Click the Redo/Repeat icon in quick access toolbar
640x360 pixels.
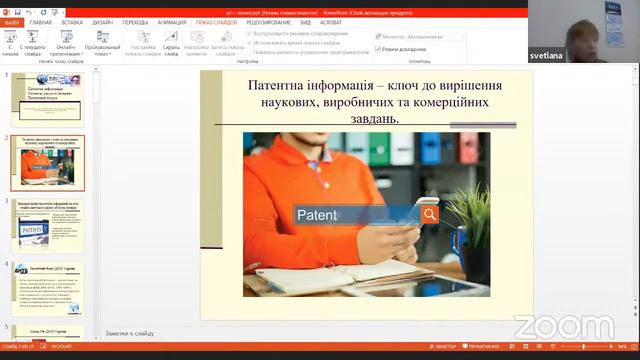coord(43,13)
